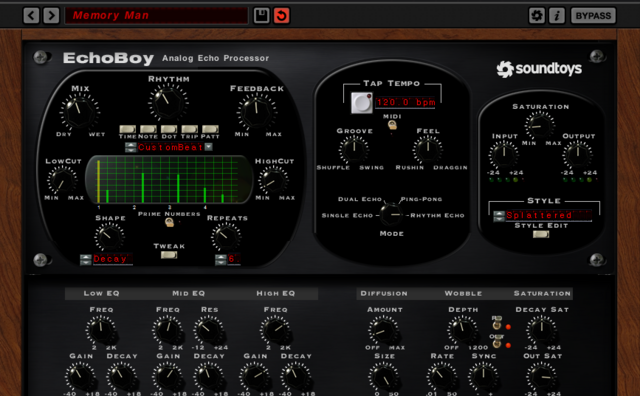
Task: Select the NOTE rhythm button
Action: tap(148, 129)
